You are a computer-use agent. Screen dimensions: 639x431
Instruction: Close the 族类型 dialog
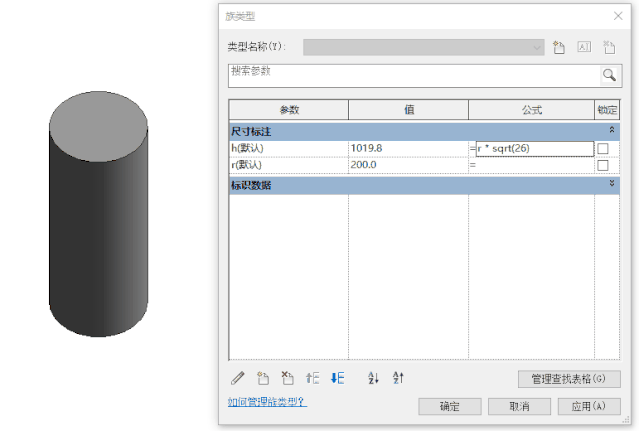618,16
